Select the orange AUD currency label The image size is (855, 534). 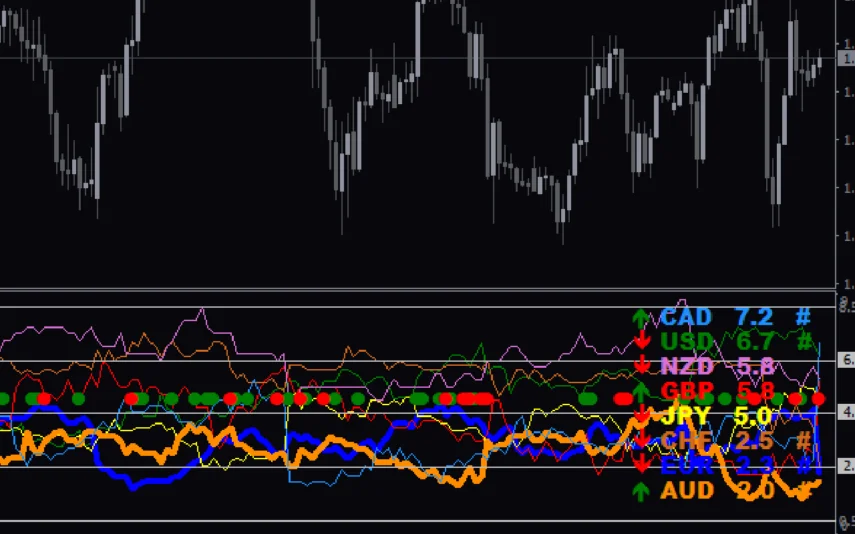click(x=686, y=491)
